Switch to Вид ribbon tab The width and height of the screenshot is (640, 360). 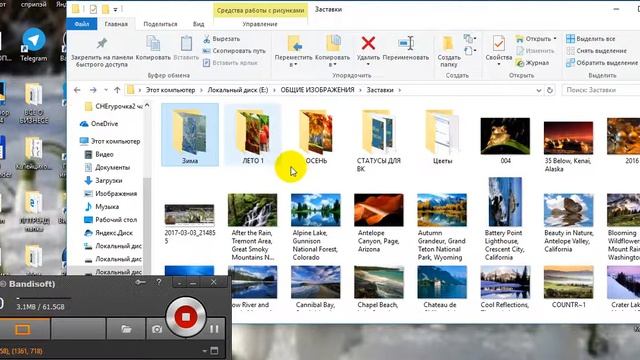198,24
